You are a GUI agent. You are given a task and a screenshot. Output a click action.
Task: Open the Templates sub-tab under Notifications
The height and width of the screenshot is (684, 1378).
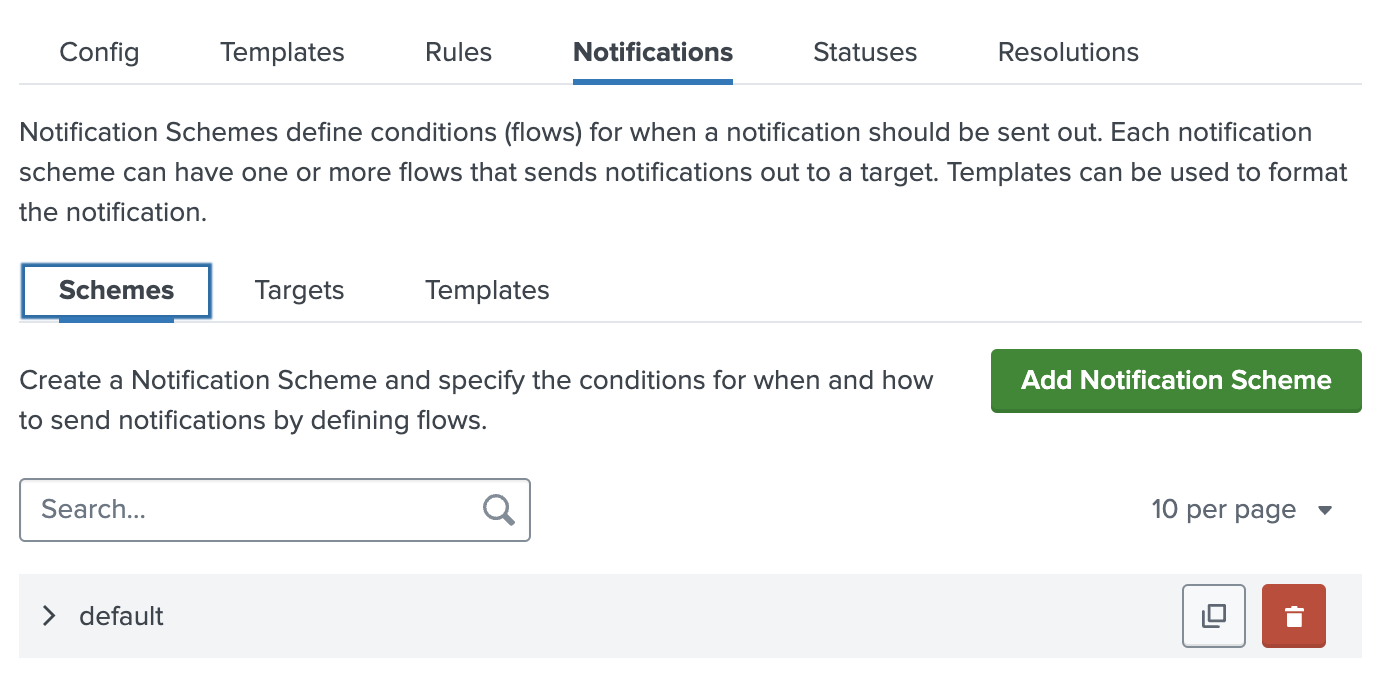pos(487,290)
